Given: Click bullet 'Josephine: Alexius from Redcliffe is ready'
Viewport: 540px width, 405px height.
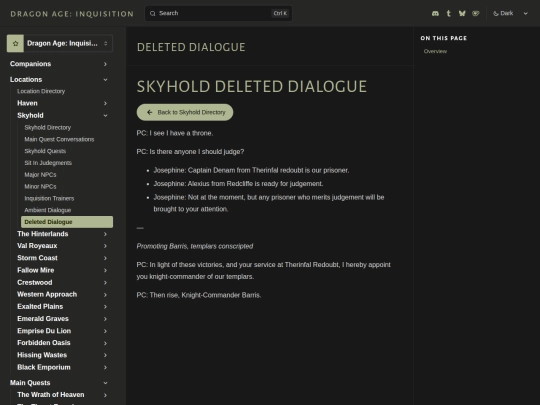Looking at the screenshot, I should (x=238, y=184).
